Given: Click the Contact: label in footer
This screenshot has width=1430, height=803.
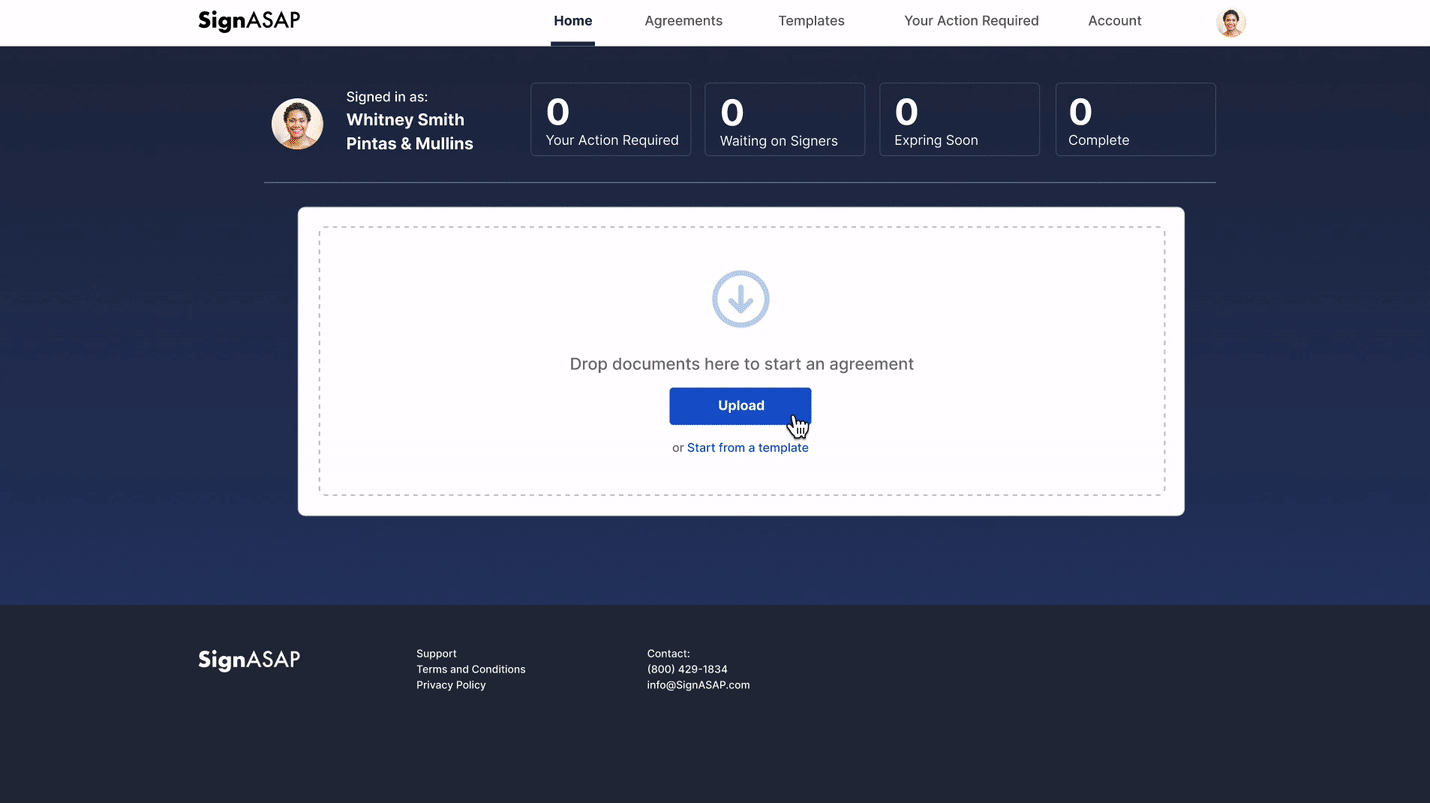Looking at the screenshot, I should [x=668, y=654].
